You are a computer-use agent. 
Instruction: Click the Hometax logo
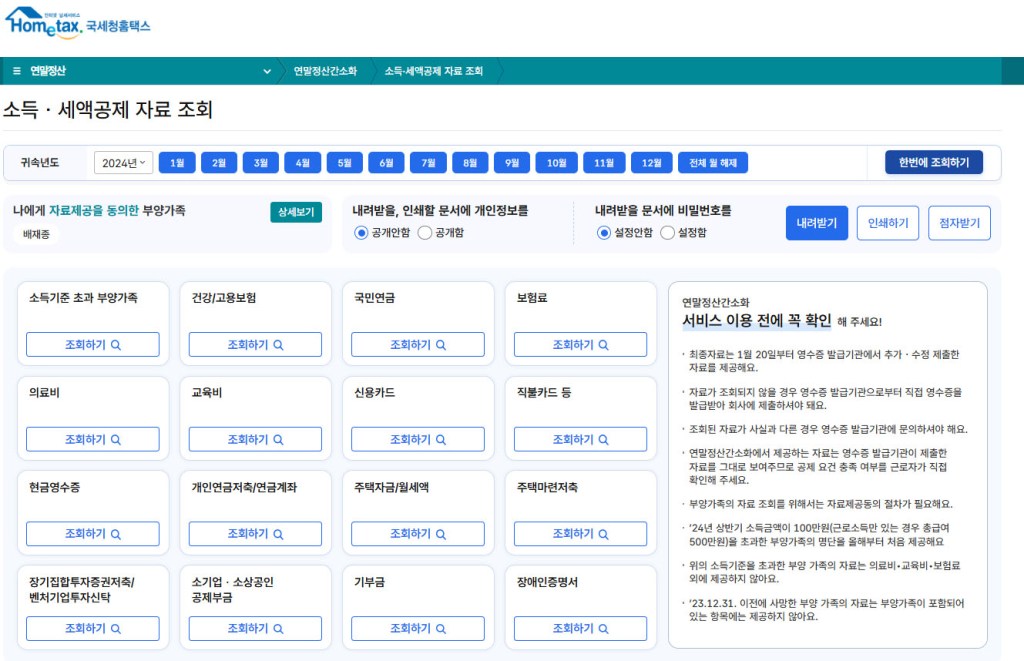pos(77,22)
